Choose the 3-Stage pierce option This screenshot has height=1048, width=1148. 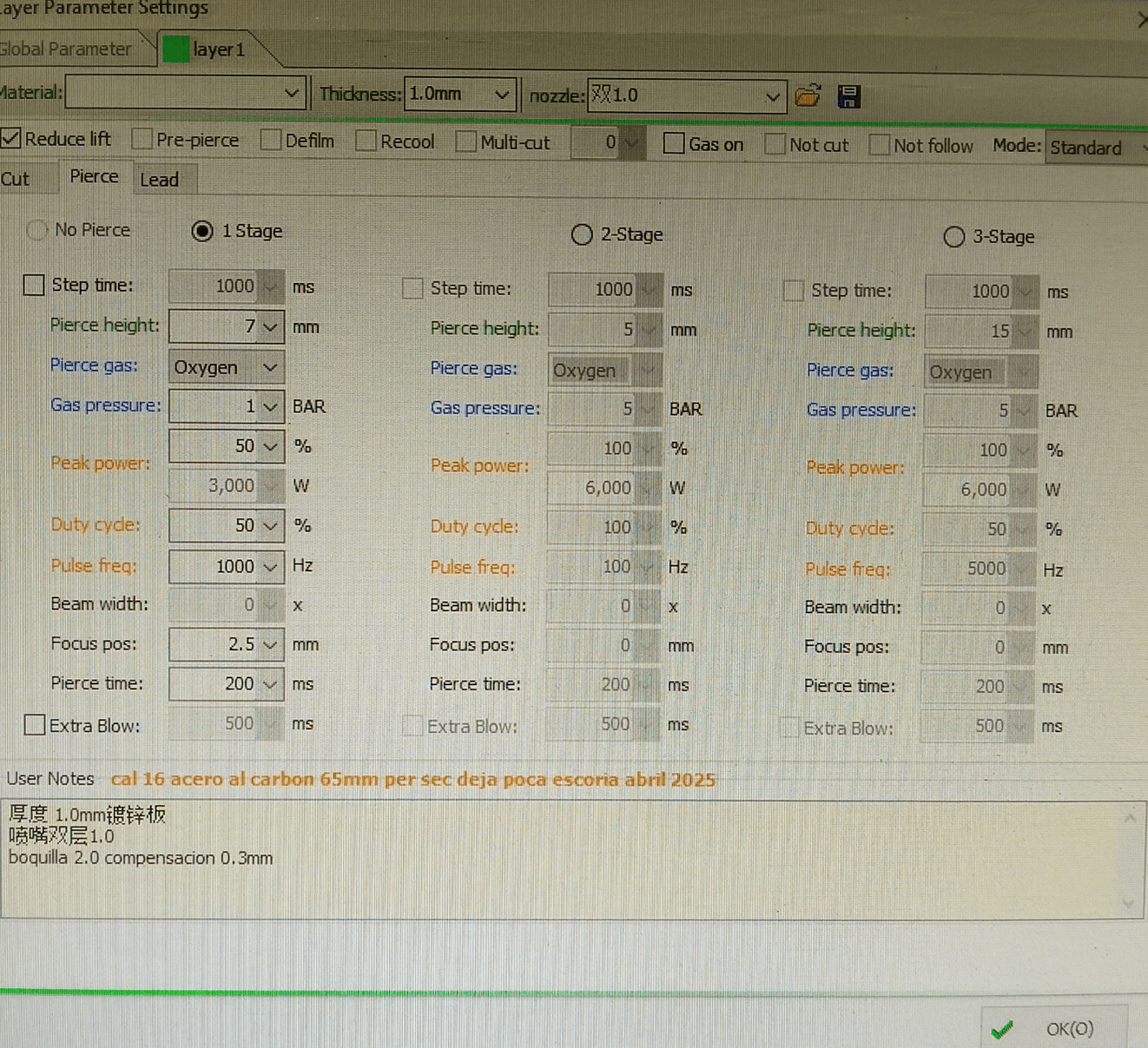pyautogui.click(x=953, y=237)
